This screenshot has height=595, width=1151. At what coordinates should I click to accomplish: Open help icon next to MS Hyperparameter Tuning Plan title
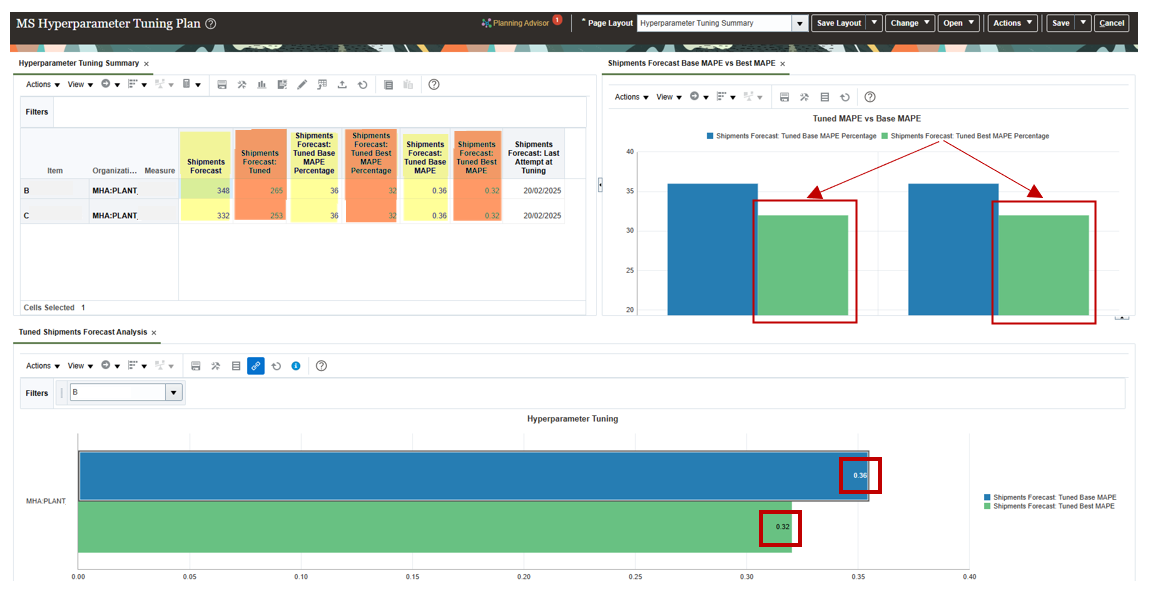[x=211, y=24]
